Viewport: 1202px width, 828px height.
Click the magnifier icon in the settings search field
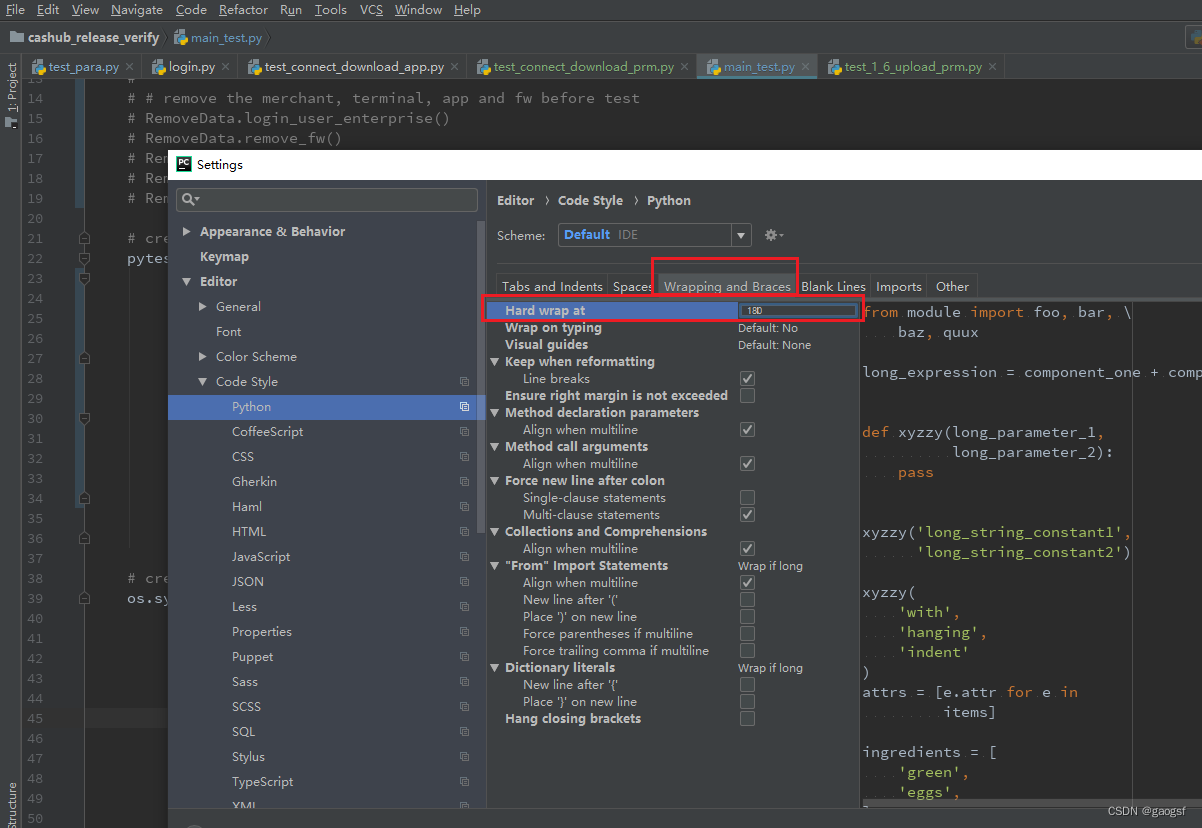pyautogui.click(x=190, y=199)
